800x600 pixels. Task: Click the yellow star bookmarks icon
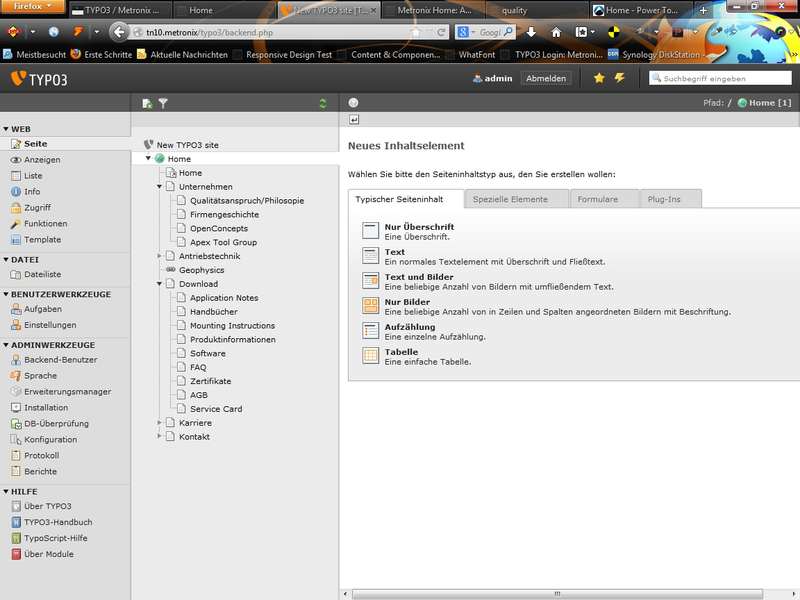click(x=599, y=78)
